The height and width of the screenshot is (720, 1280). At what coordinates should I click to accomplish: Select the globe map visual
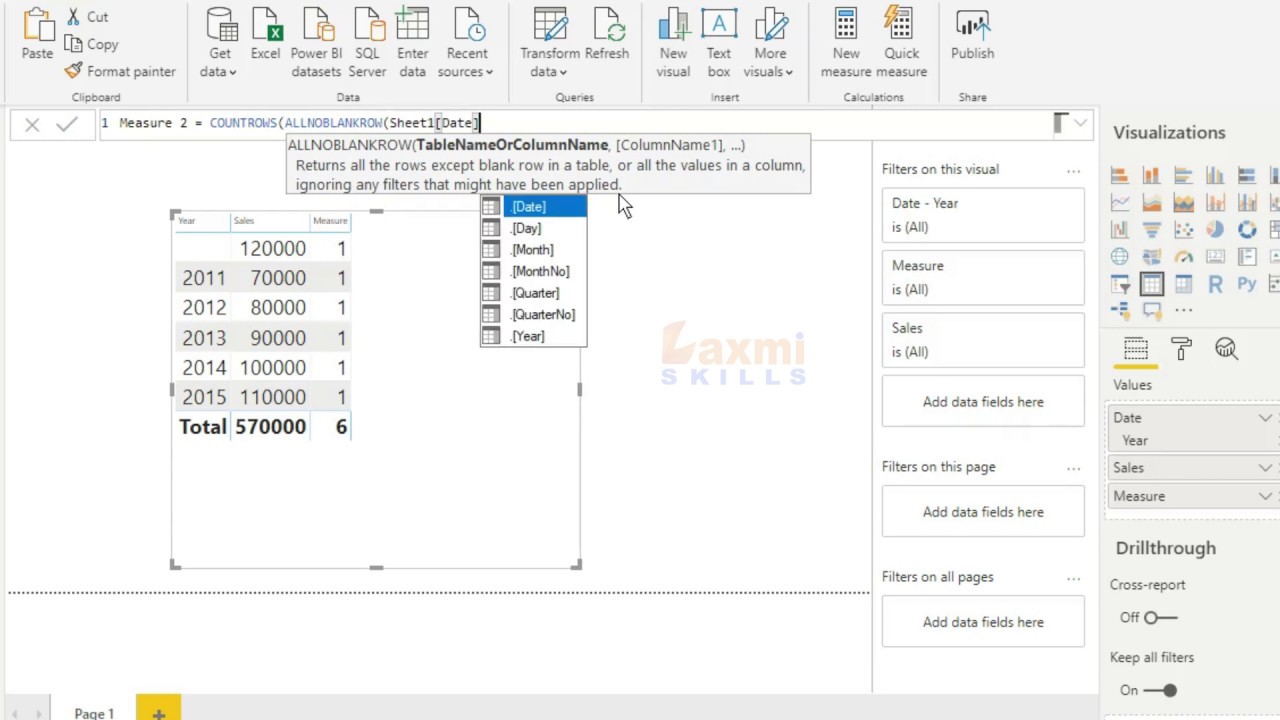click(1120, 257)
